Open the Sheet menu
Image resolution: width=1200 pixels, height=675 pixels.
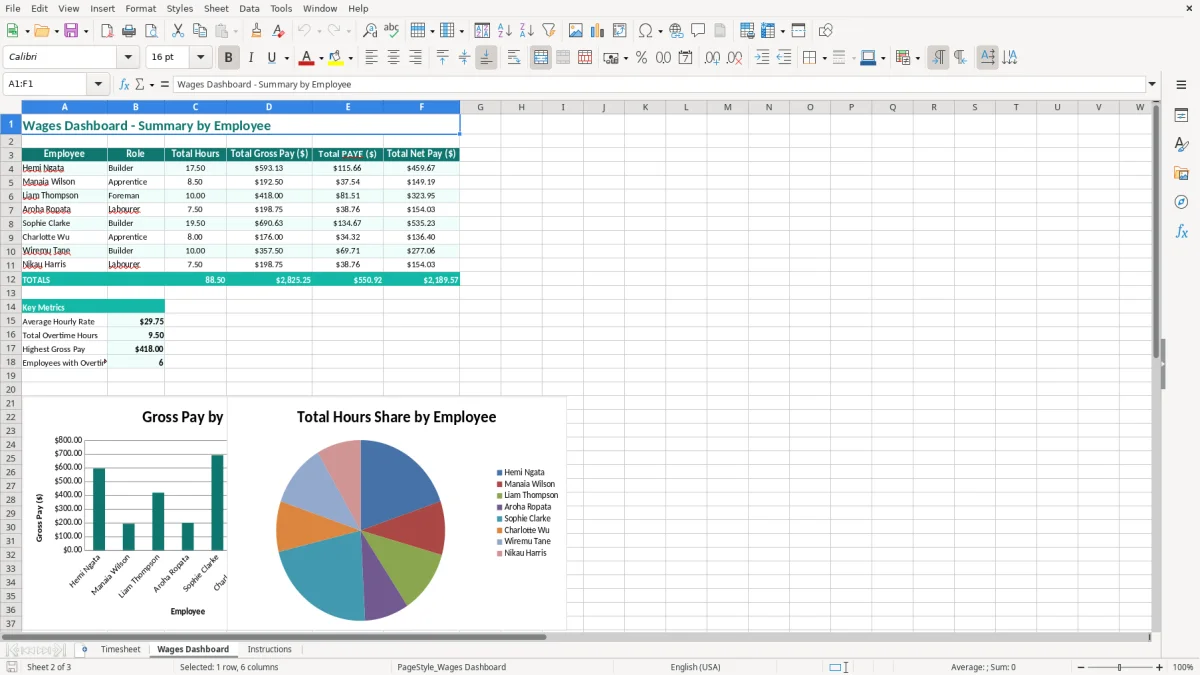(216, 8)
